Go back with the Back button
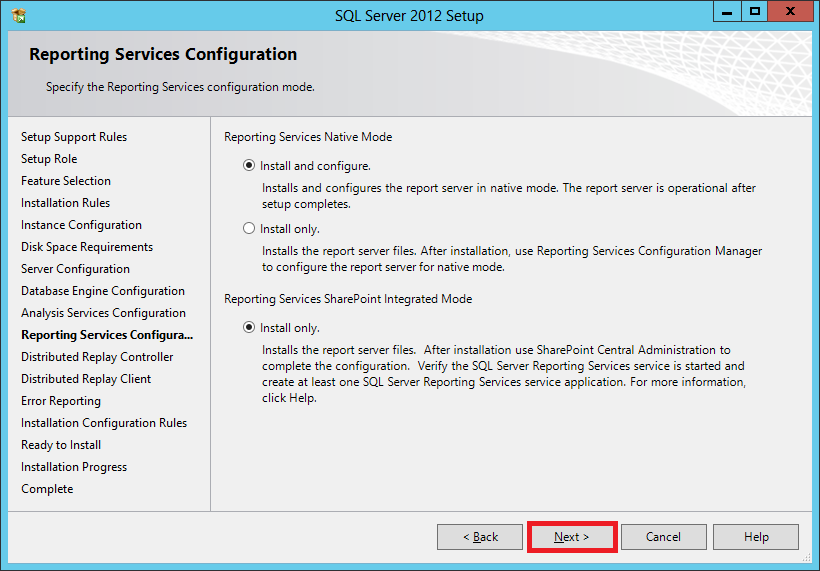The width and height of the screenshot is (820, 571). pyautogui.click(x=480, y=537)
